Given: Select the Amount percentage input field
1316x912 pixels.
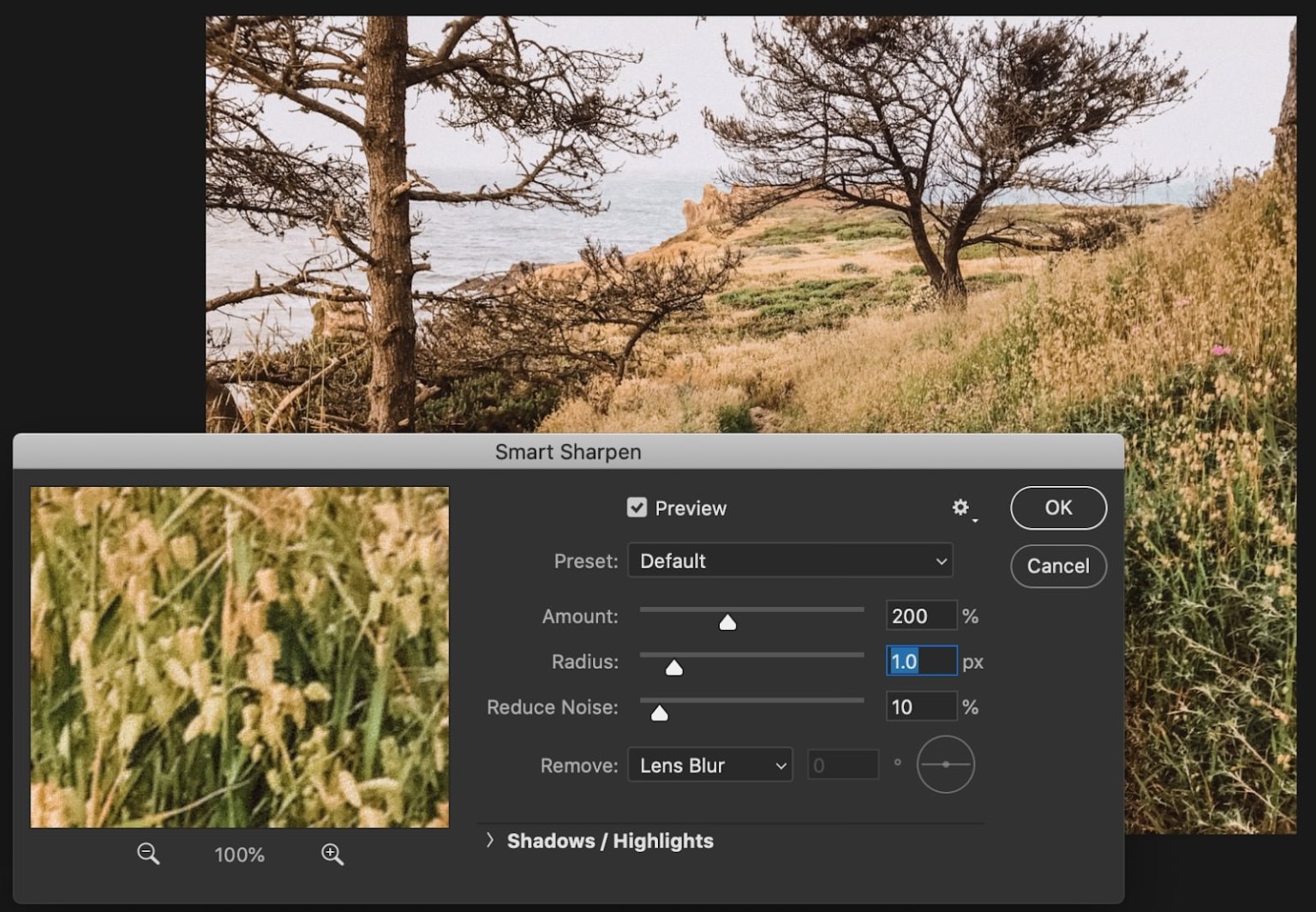Looking at the screenshot, I should pyautogui.click(x=920, y=615).
